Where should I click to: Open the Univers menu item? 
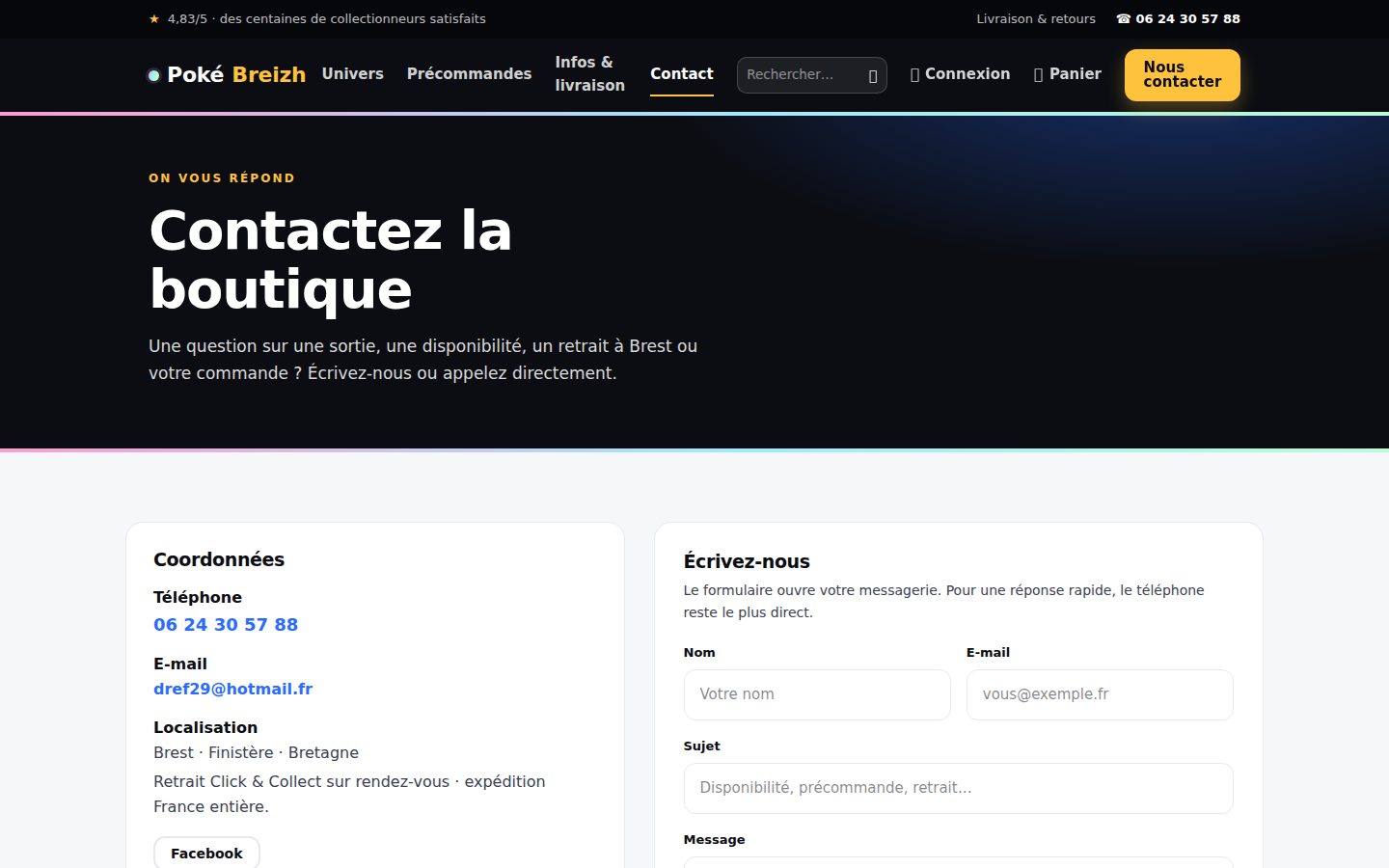pyautogui.click(x=352, y=74)
